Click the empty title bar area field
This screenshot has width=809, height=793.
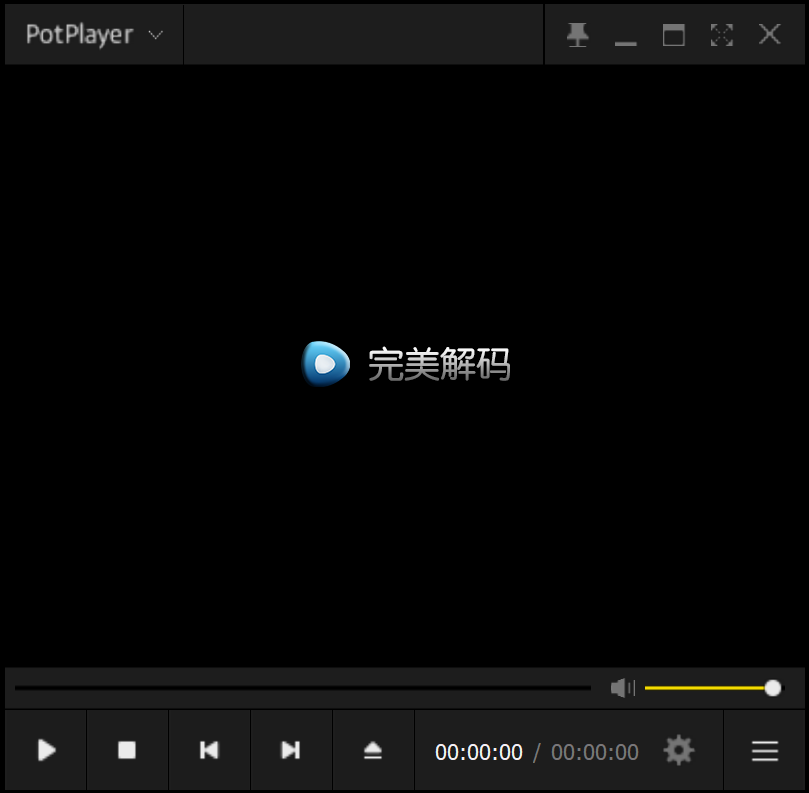363,35
